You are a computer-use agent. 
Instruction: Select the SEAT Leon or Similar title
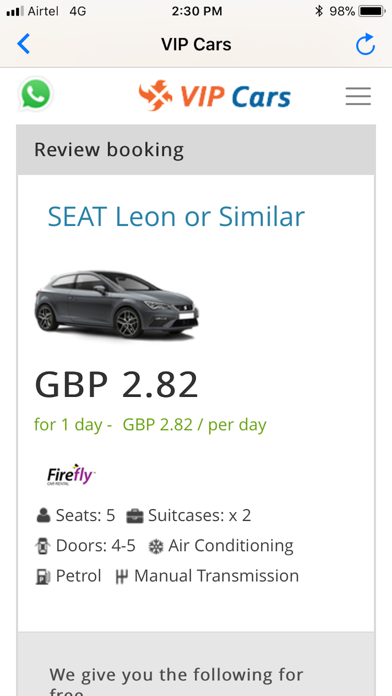[176, 216]
